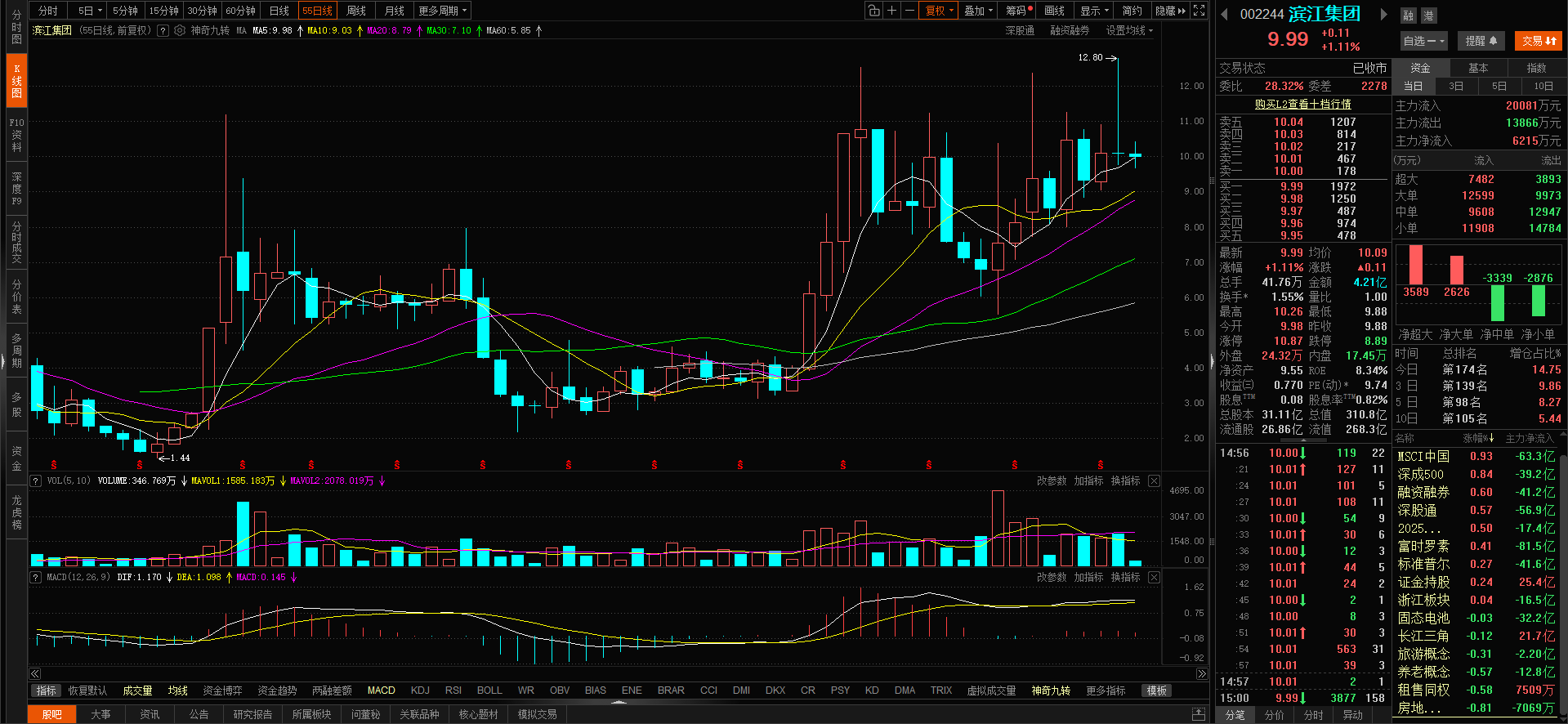Click the minus zoom-out icon
Viewport: 1568px width, 724px height.
[x=909, y=11]
